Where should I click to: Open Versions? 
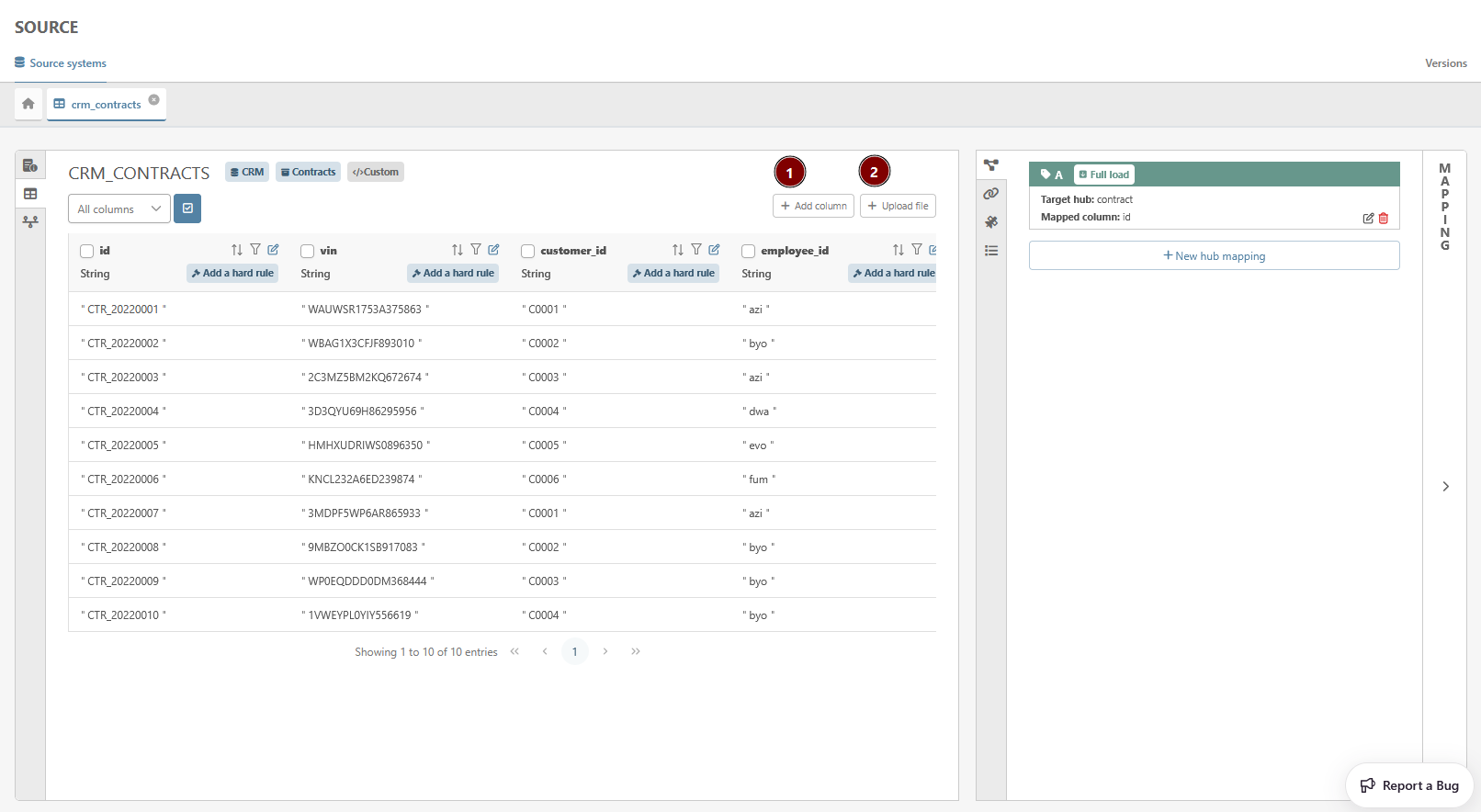[1445, 63]
